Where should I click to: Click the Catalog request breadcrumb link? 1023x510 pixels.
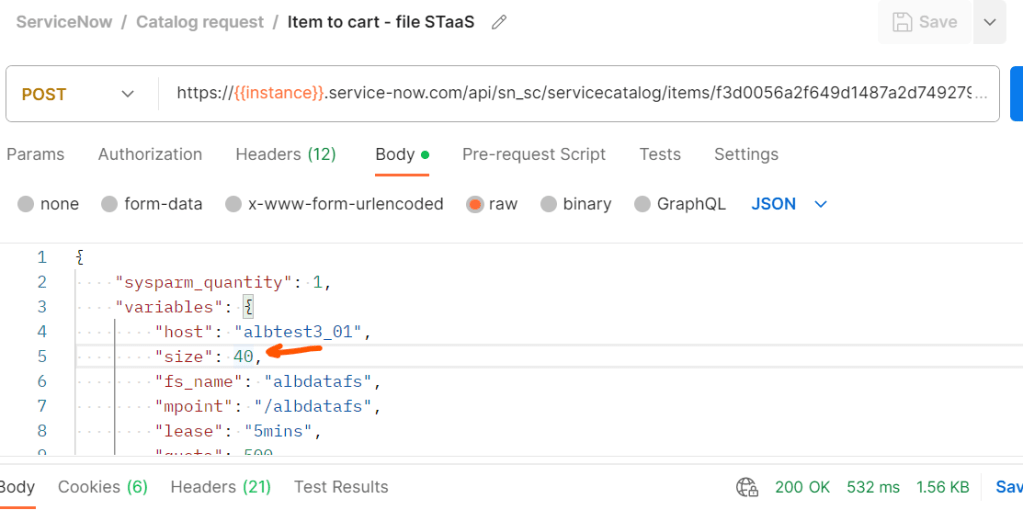pos(200,22)
